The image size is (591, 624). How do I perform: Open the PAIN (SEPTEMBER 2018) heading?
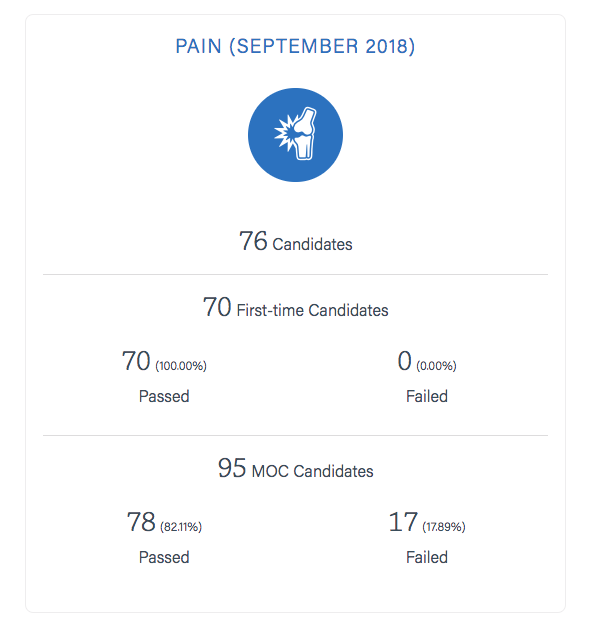pyautogui.click(x=295, y=46)
